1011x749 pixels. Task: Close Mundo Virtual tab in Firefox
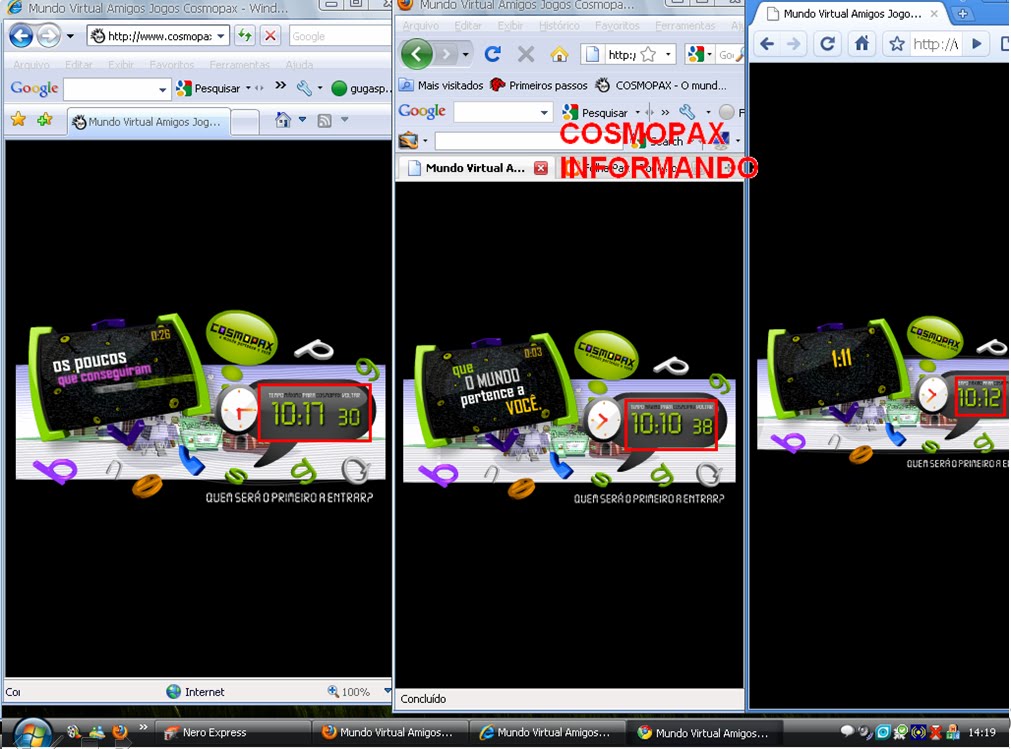540,168
